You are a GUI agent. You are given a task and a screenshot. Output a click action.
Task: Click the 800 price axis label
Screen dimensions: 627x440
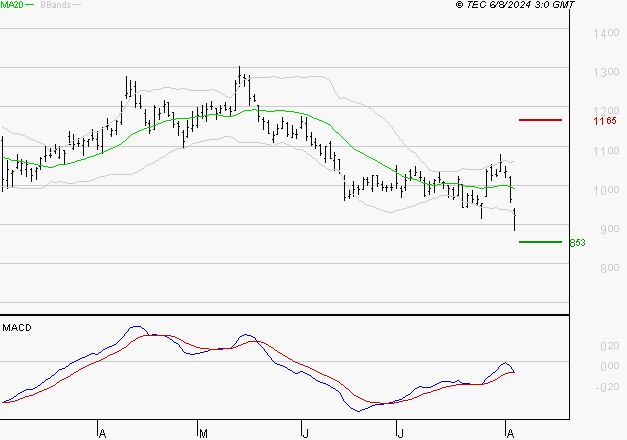(610, 268)
